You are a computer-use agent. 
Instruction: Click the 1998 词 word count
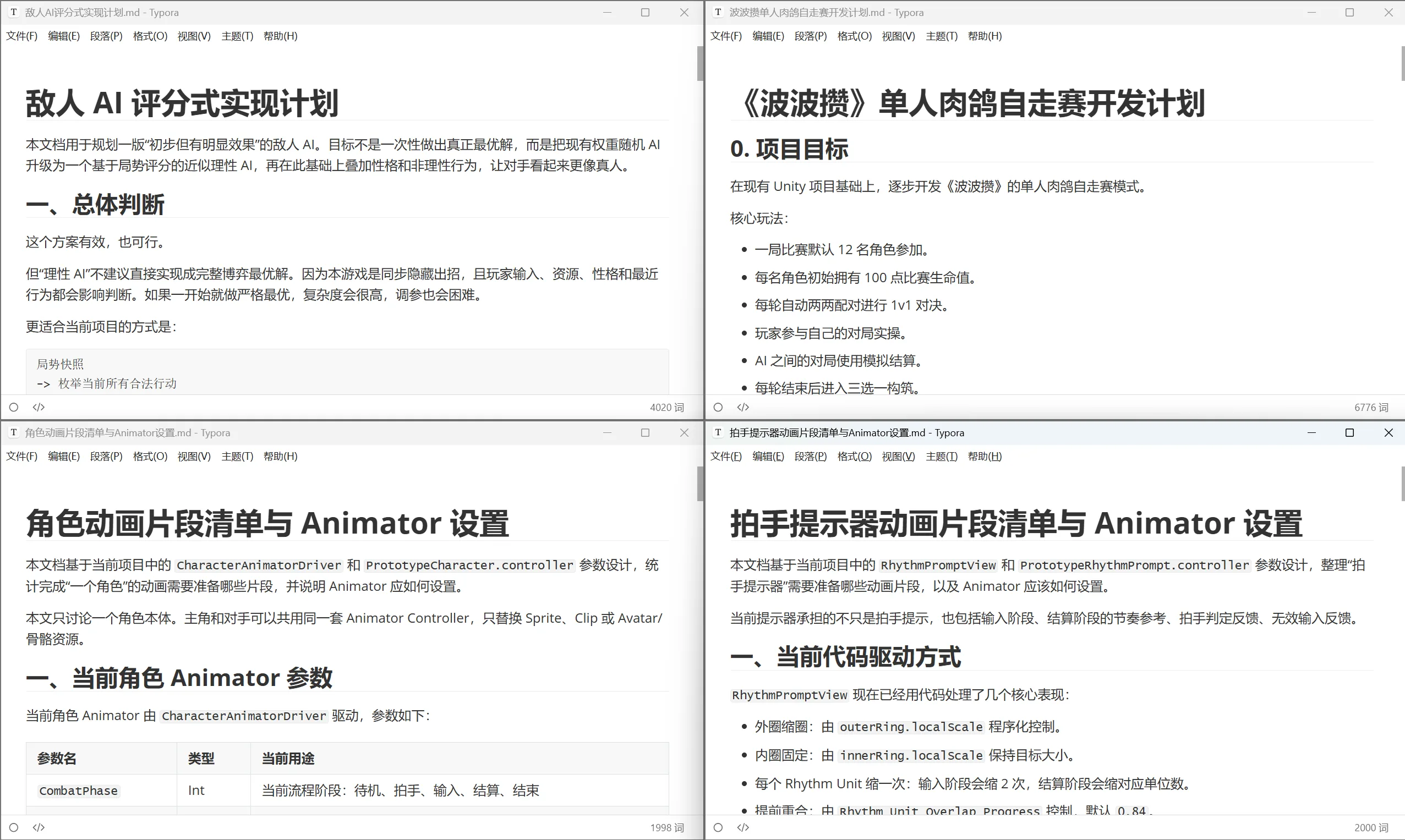pos(666,827)
